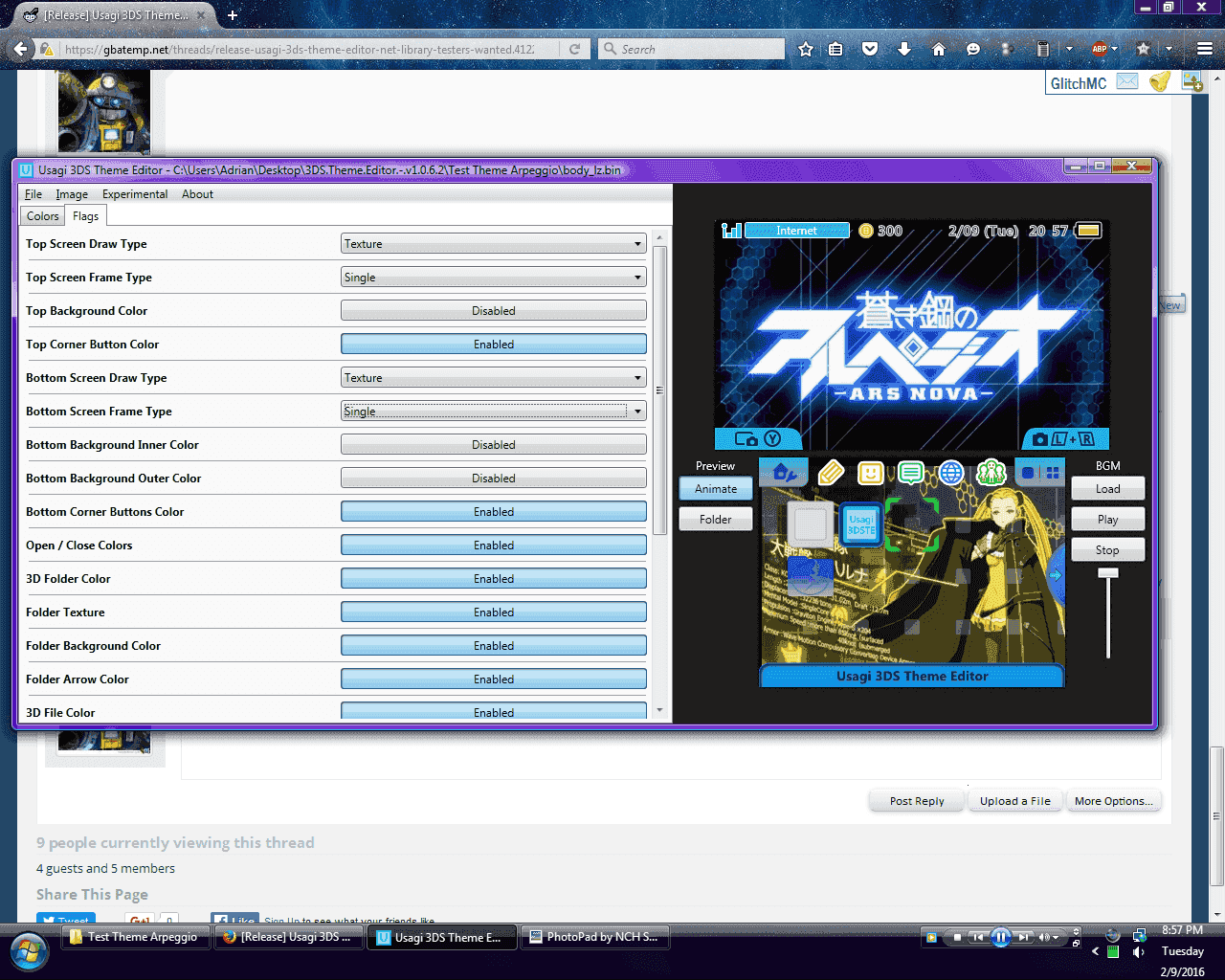Click the BGM volume slider handle
1225x980 pixels.
pyautogui.click(x=1107, y=573)
